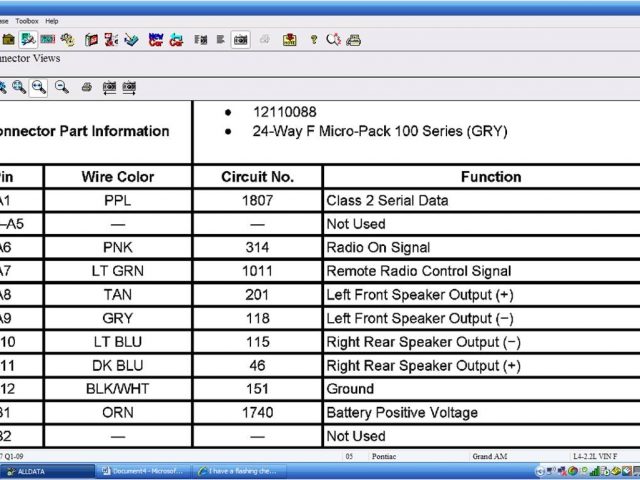This screenshot has height=480, width=640.
Task: Click the Class 2 Serial Data cell
Action: tap(387, 200)
